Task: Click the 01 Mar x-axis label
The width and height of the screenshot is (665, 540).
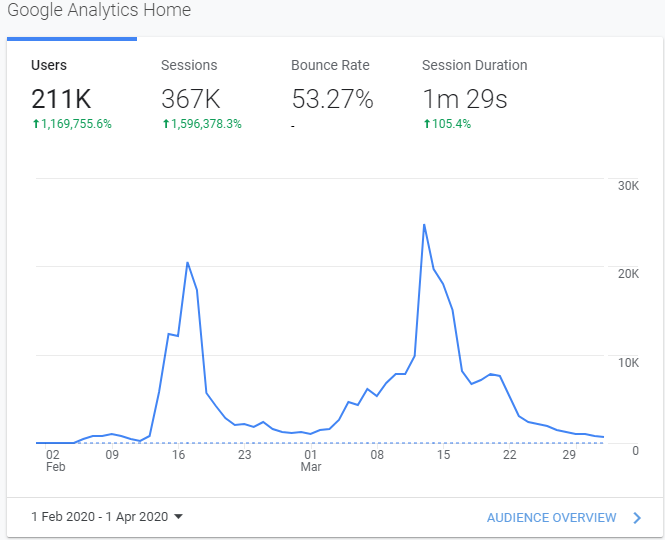Action: point(311,461)
